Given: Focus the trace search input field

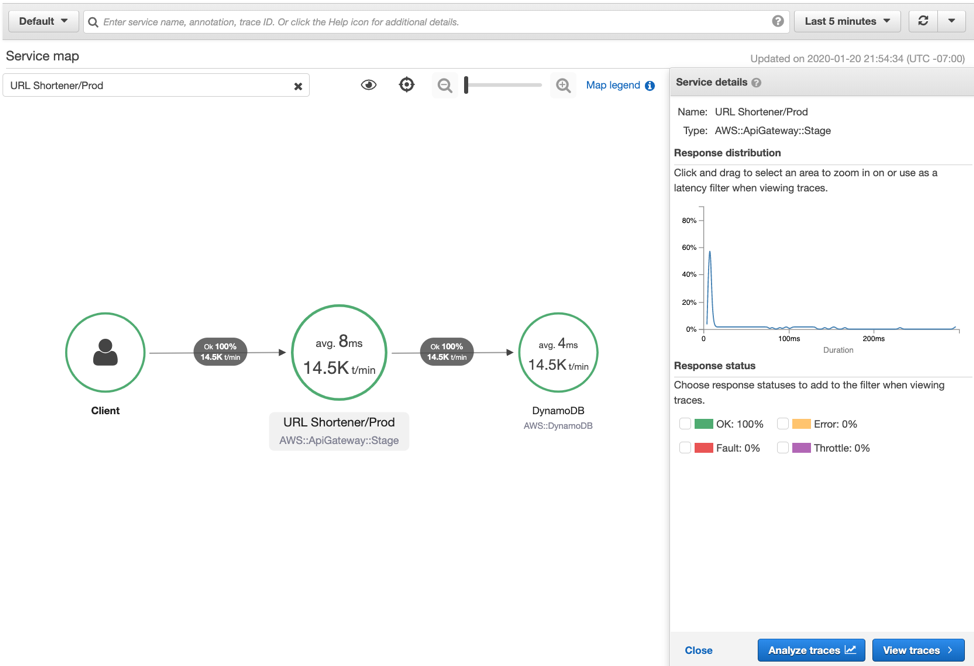Looking at the screenshot, I should (436, 22).
